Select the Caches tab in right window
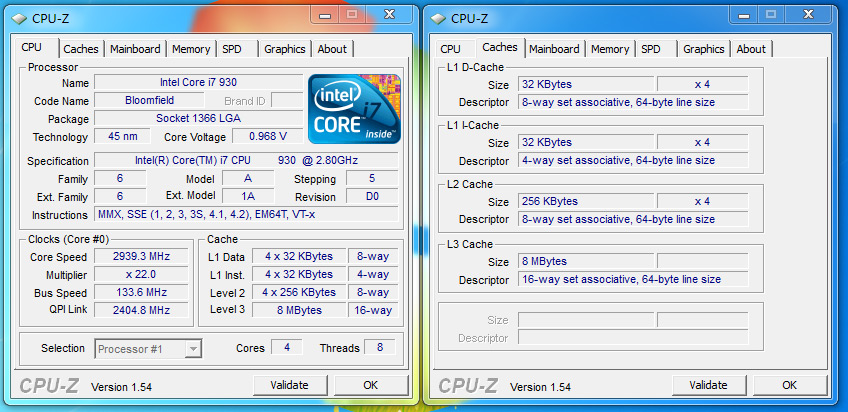The width and height of the screenshot is (848, 412). coord(500,47)
